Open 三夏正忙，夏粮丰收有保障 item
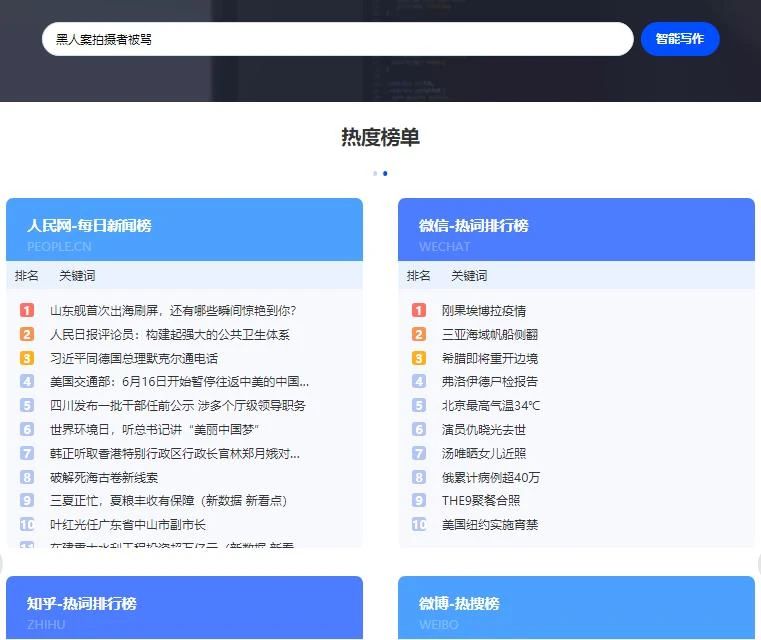Image resolution: width=761 pixels, height=640 pixels. pos(168,501)
